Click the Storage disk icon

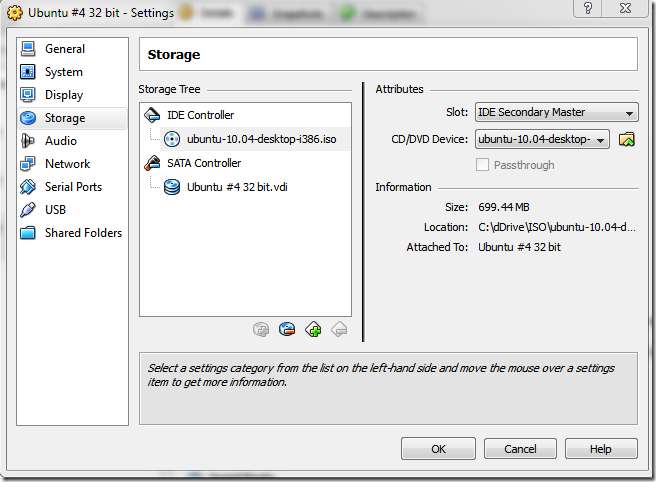point(28,118)
